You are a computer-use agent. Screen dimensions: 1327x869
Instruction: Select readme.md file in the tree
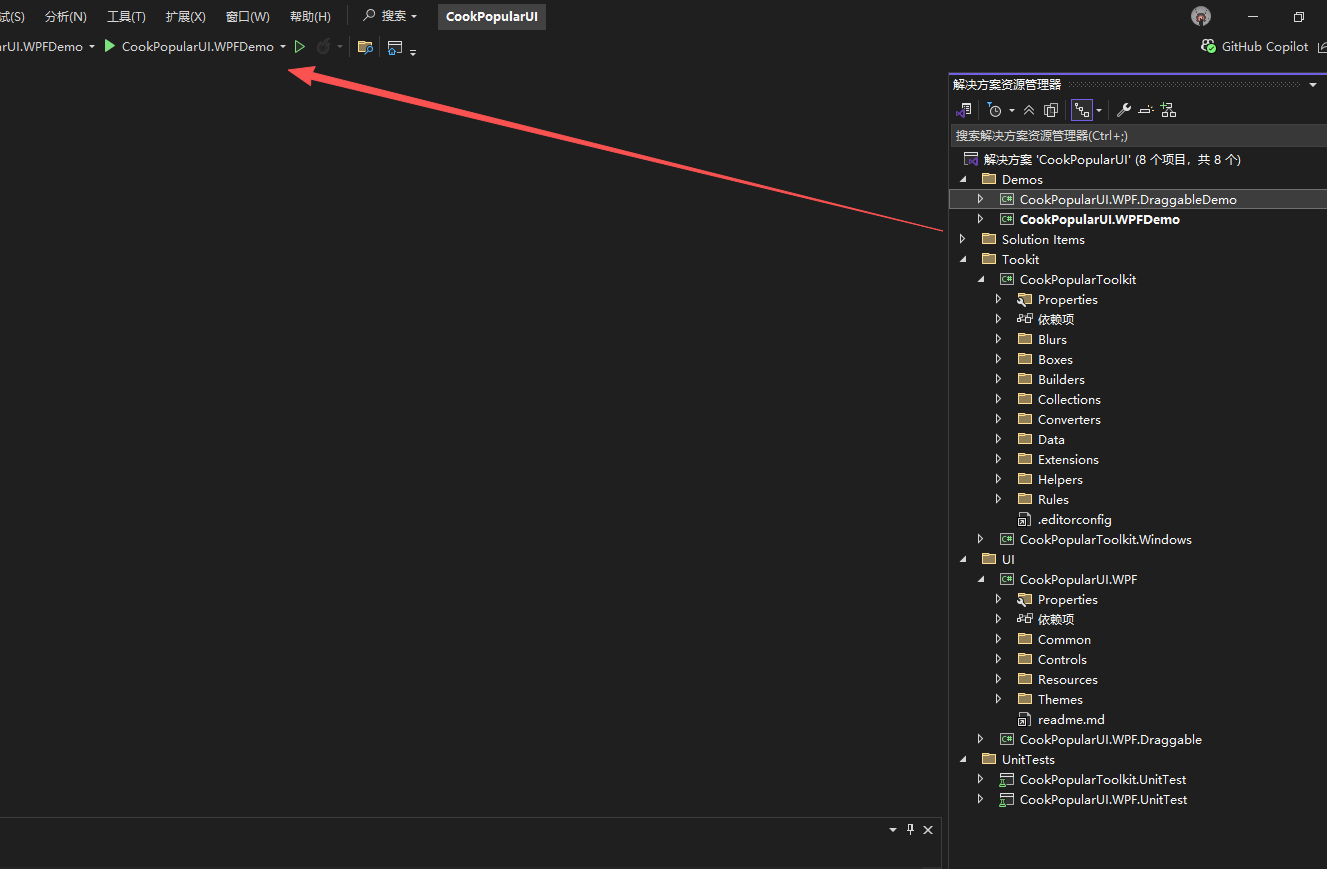click(x=1070, y=719)
